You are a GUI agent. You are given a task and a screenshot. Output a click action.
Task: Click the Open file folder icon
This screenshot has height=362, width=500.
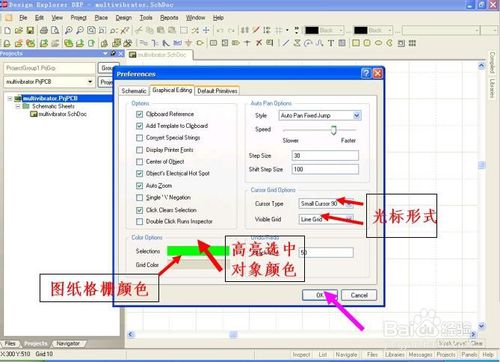click(19, 31)
